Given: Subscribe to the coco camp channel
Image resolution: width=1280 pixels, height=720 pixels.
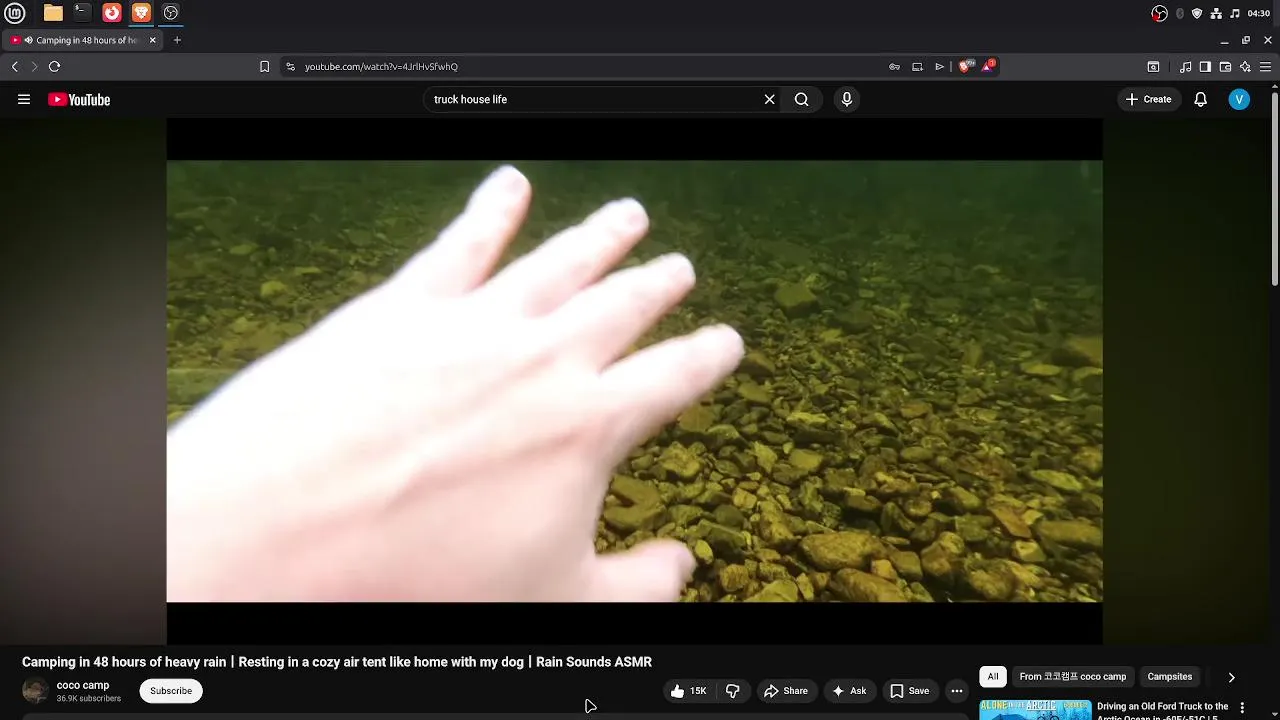Looking at the screenshot, I should point(171,691).
